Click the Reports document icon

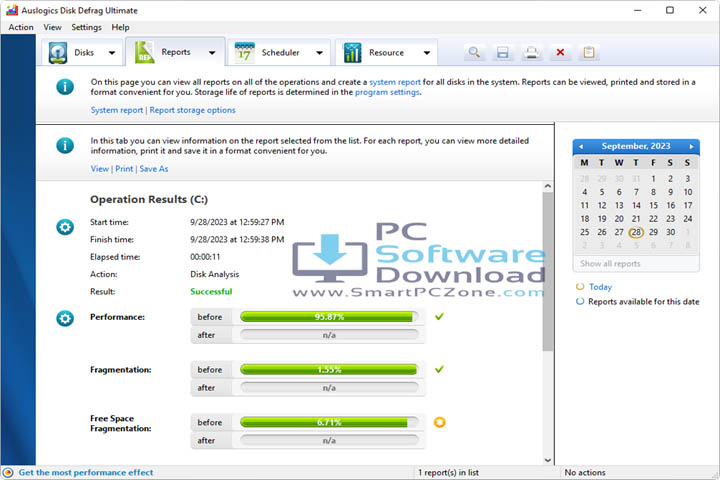tap(144, 53)
